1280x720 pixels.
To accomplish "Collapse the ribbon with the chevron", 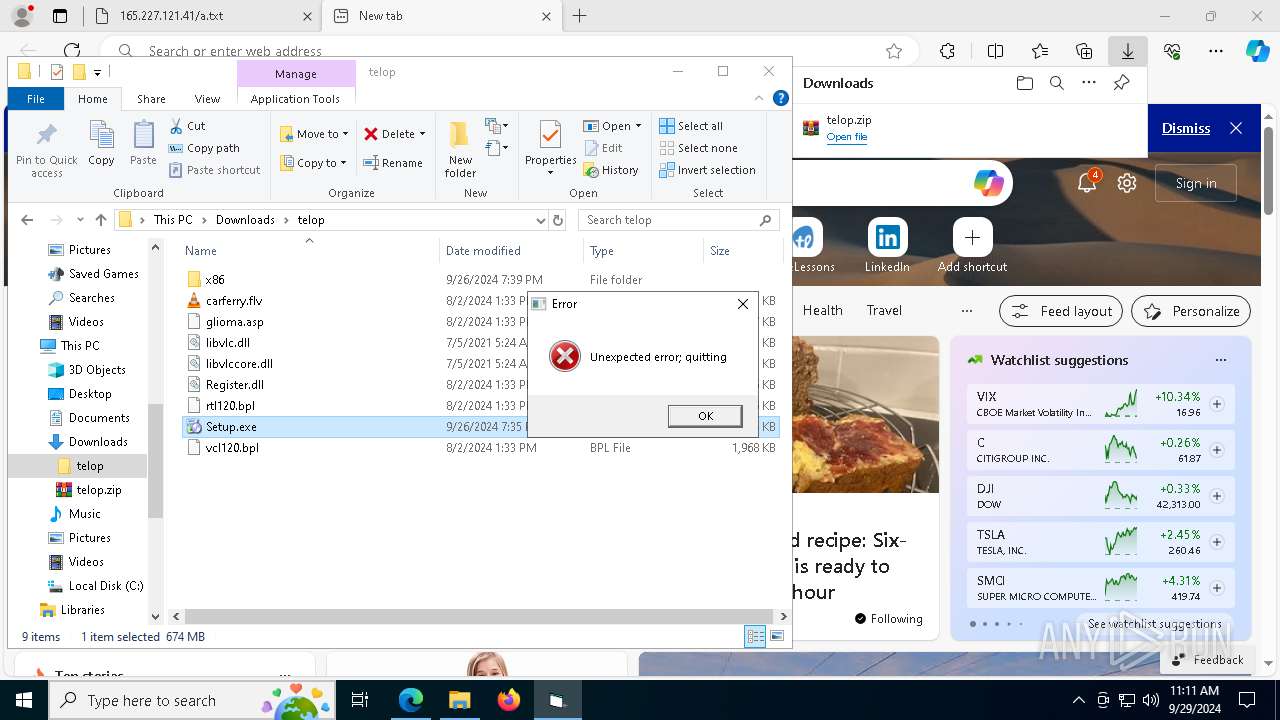I will click(x=760, y=98).
